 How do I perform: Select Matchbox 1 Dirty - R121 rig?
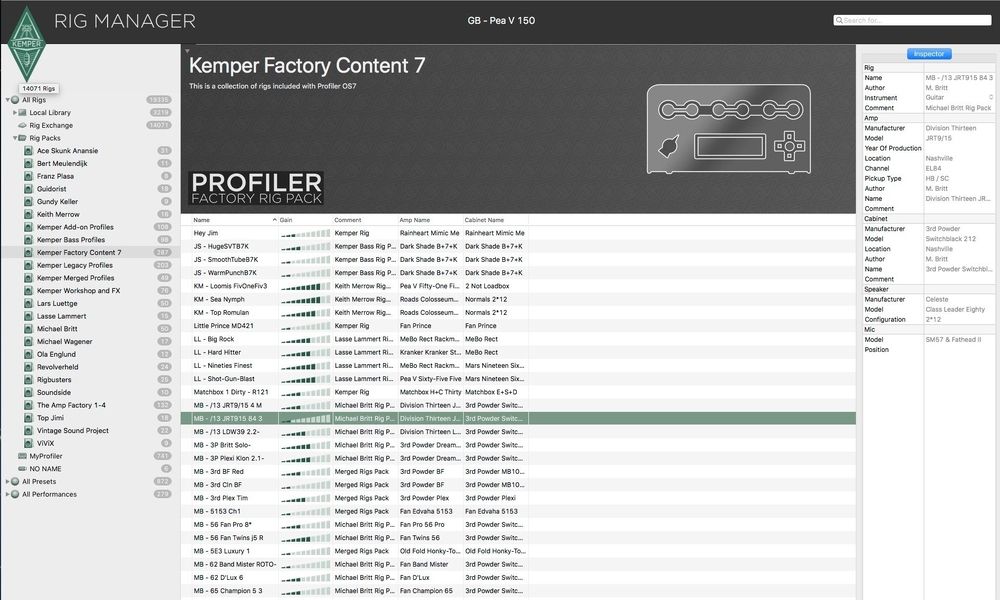point(518,392)
